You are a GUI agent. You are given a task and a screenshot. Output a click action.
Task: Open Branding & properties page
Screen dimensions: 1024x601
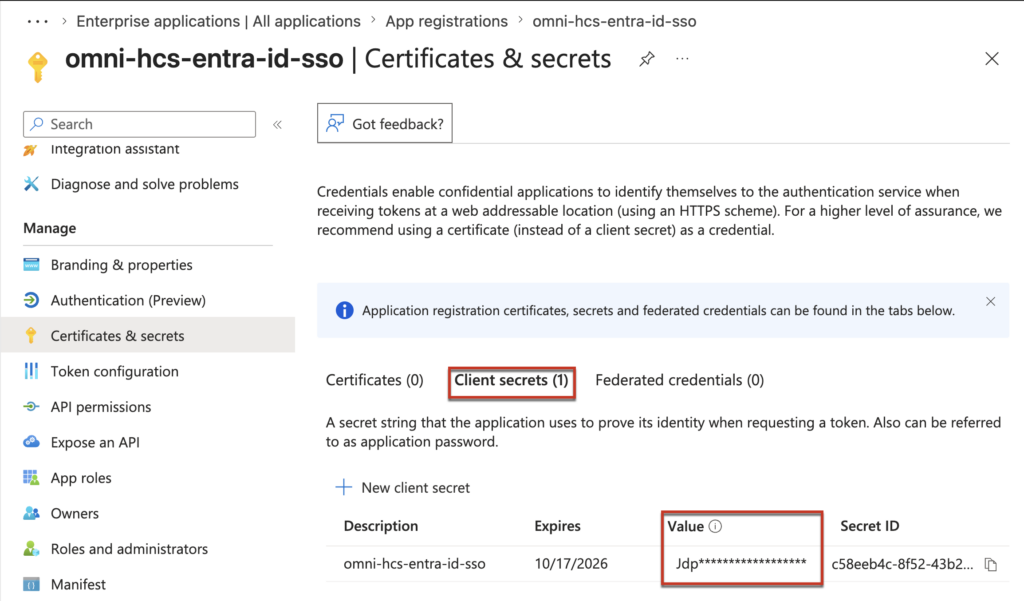click(121, 265)
